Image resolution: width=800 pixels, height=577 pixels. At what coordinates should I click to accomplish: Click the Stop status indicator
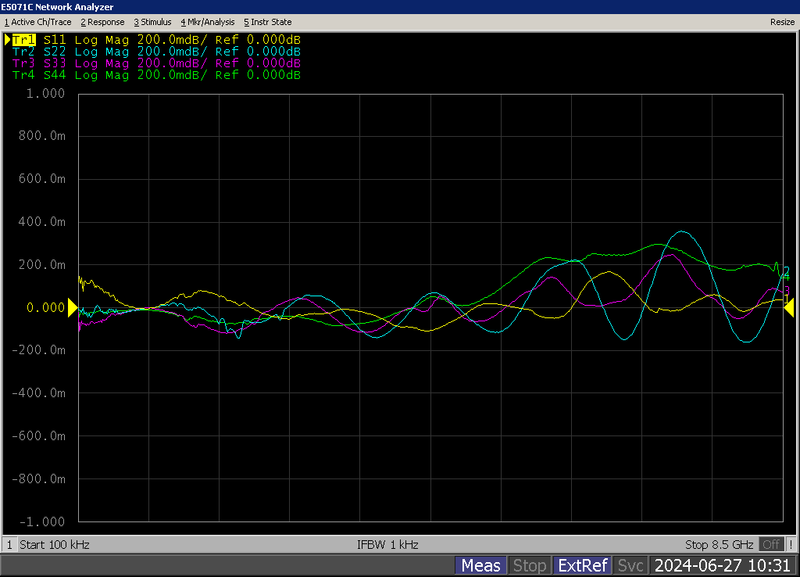point(529,566)
